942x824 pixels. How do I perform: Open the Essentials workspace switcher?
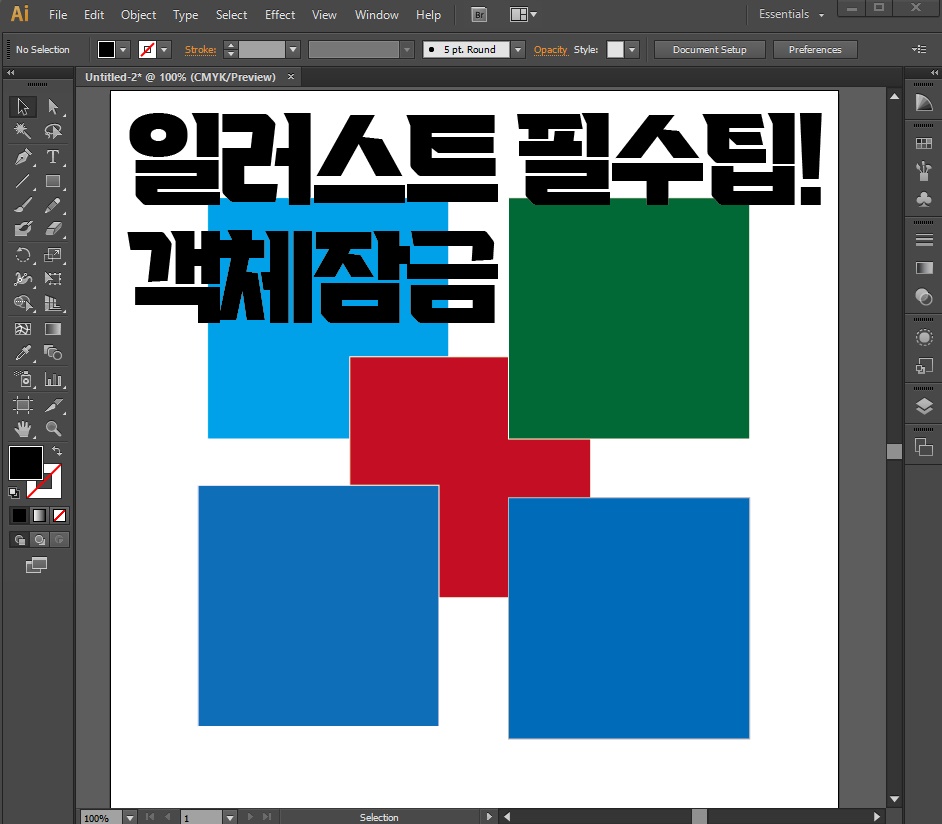(791, 14)
